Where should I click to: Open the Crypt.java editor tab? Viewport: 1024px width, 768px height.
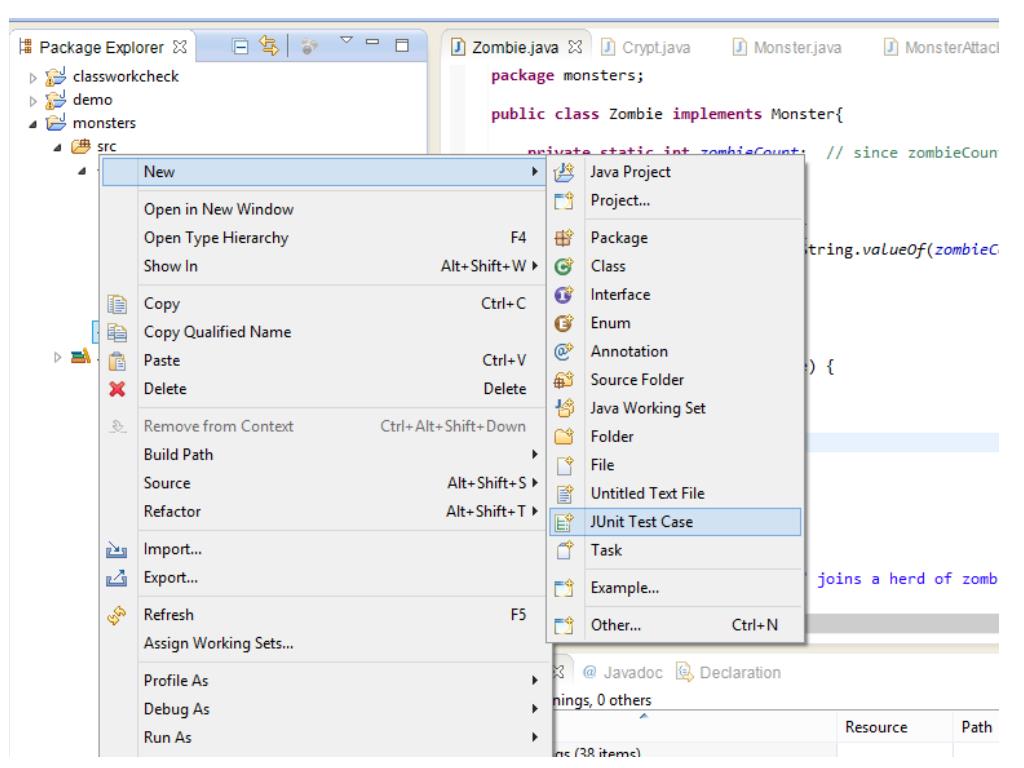(646, 48)
